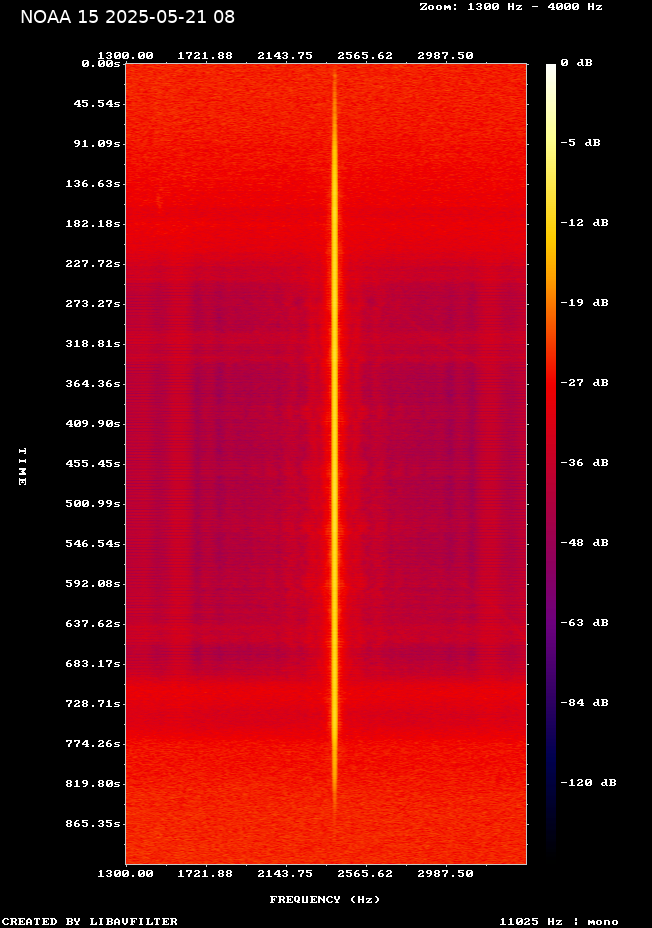Click the CREATED BY LIBAVFILTER credit text
Image resolution: width=652 pixels, height=928 pixels.
89,921
